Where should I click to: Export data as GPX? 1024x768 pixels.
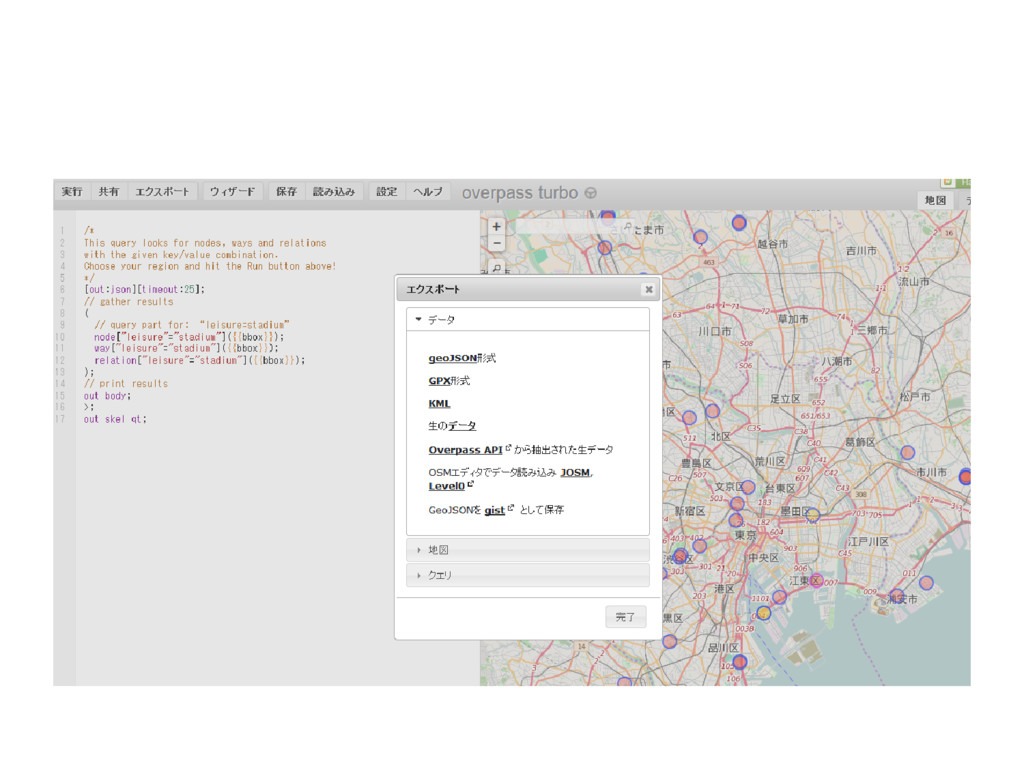coord(438,381)
